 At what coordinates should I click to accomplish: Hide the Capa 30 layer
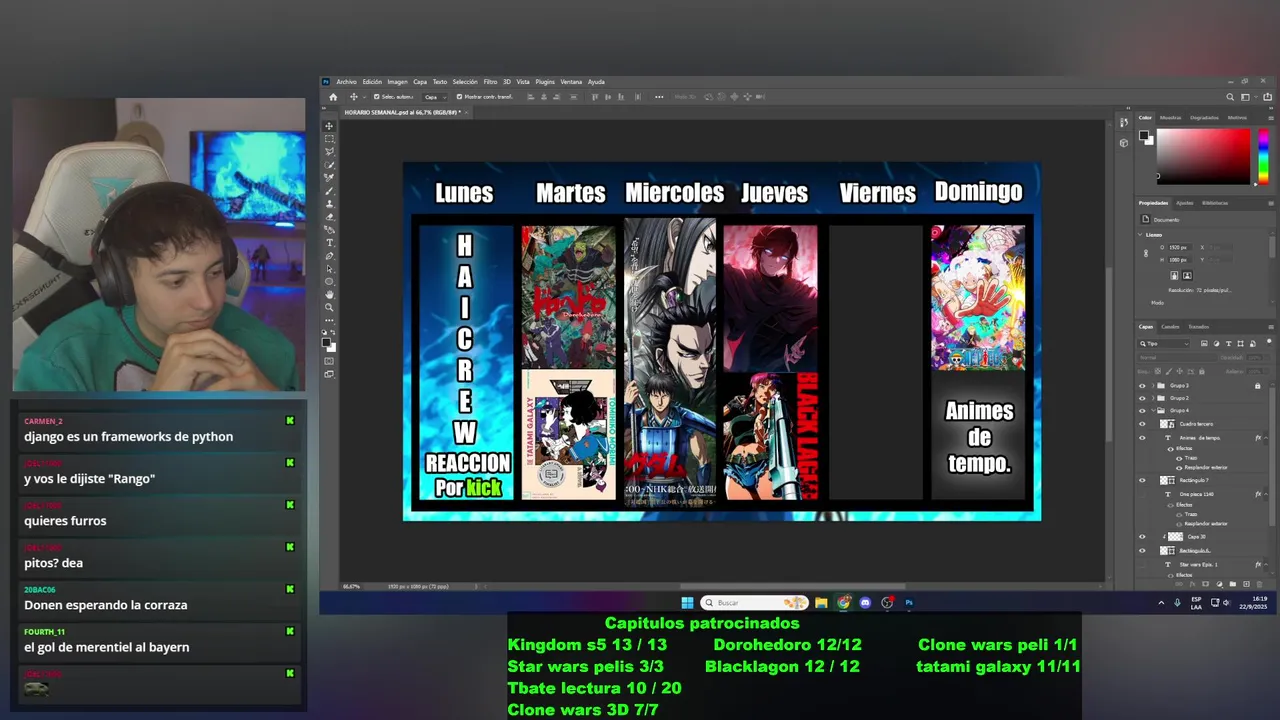(x=1142, y=537)
